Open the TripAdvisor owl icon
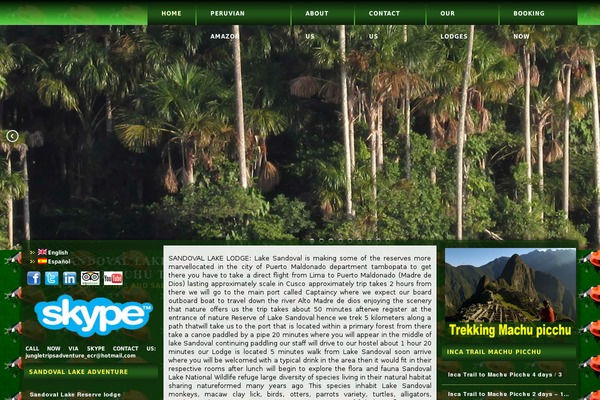Screen dimensions: 600x400 tap(90, 278)
